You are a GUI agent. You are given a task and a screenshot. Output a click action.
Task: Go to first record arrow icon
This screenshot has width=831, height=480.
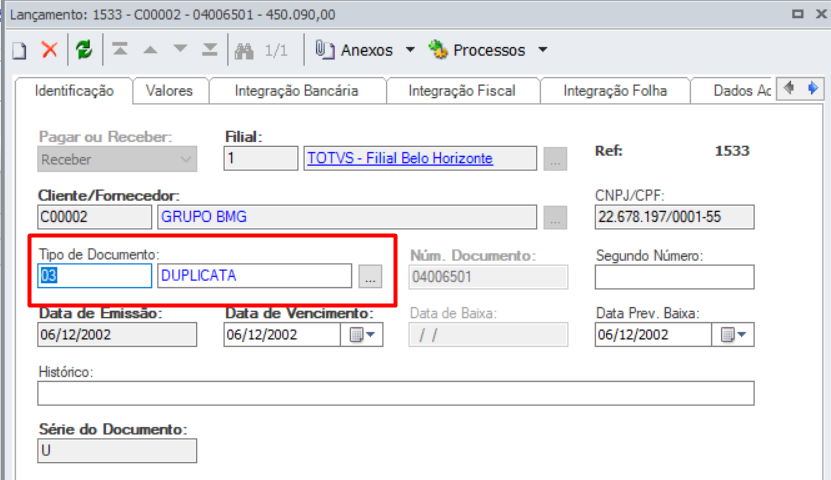coord(120,49)
